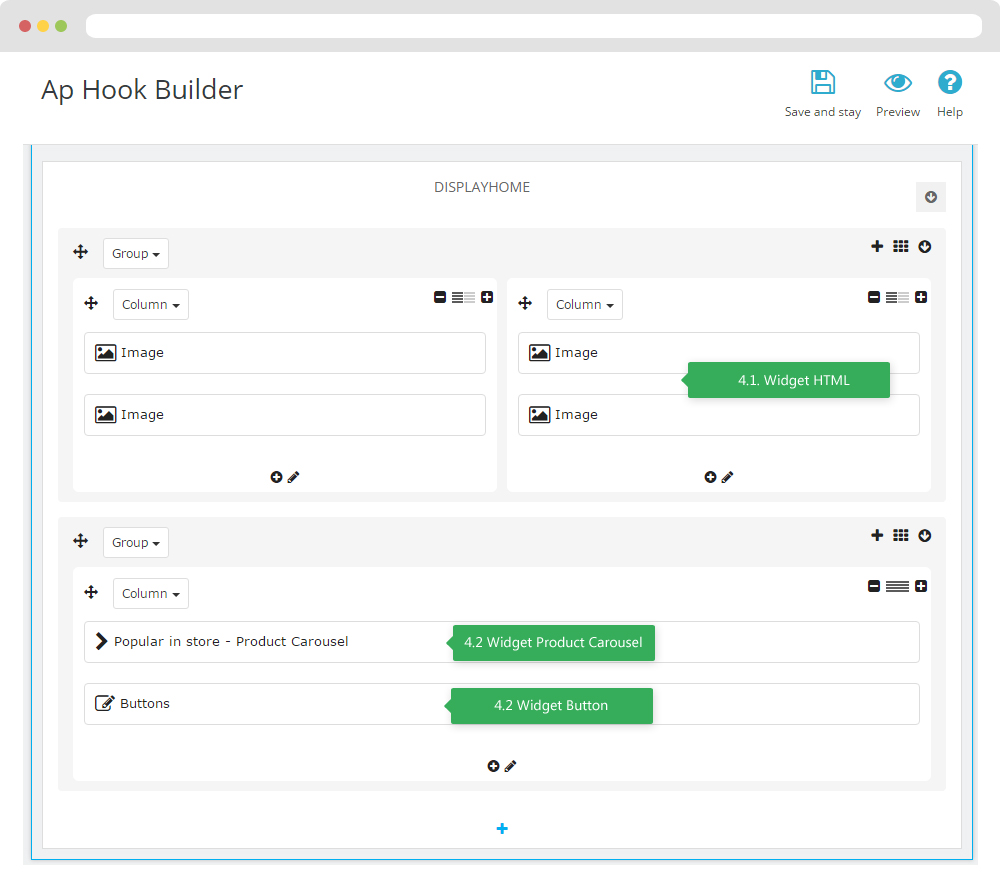Open Preview with the eye icon
Viewport: 1000px width, 877px height.
pyautogui.click(x=898, y=82)
